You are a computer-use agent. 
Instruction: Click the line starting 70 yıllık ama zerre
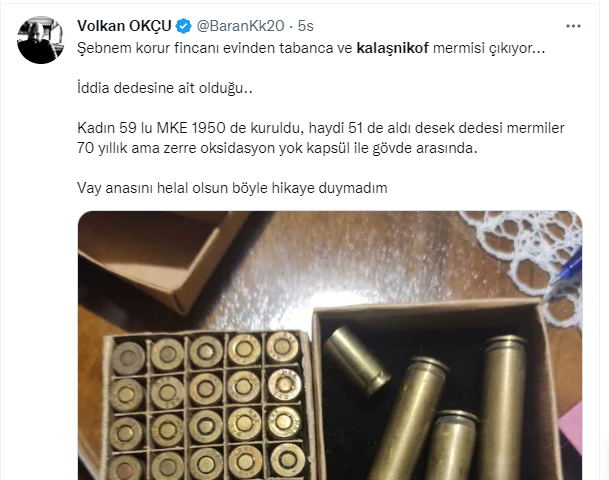click(277, 148)
